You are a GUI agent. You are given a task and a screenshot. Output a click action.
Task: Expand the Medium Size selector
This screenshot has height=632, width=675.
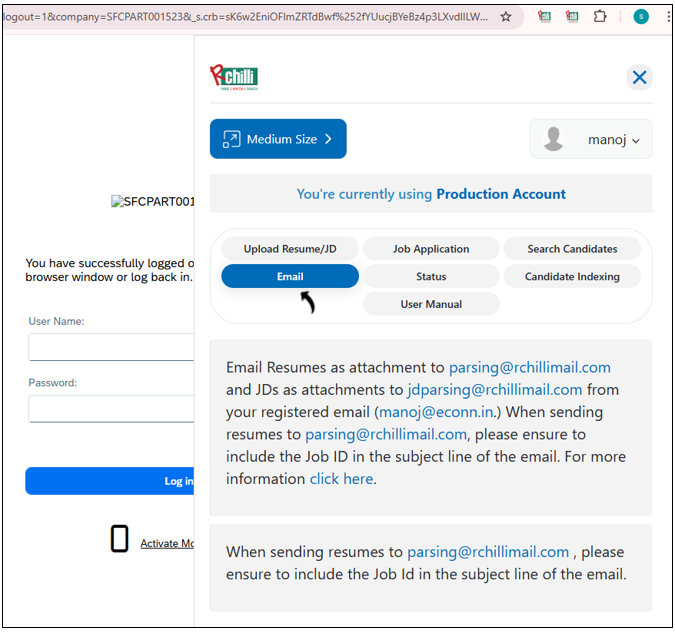pos(278,139)
